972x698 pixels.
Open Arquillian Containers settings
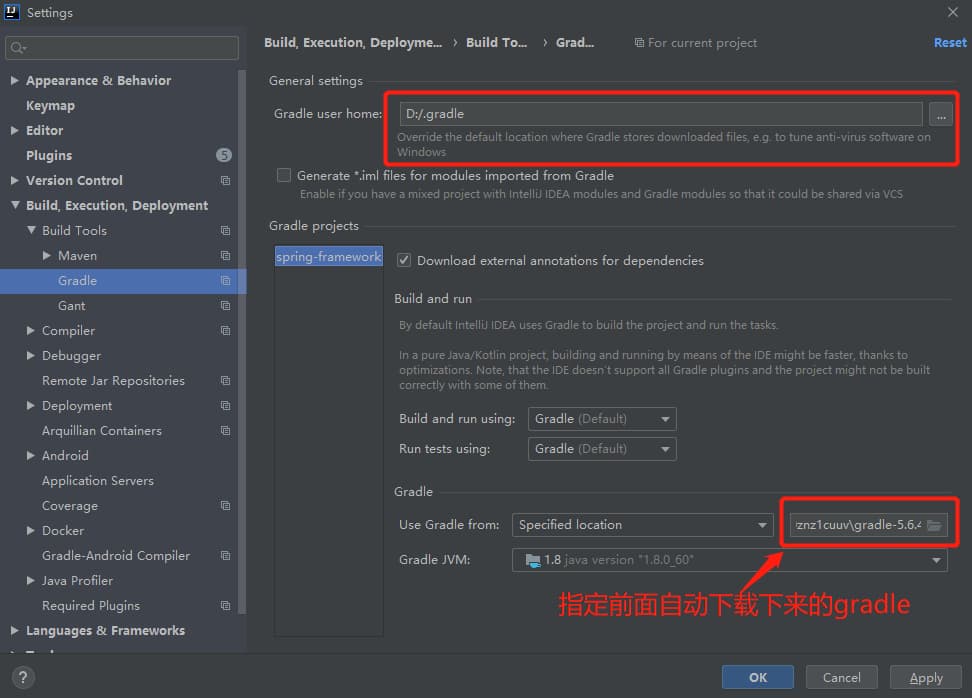102,430
